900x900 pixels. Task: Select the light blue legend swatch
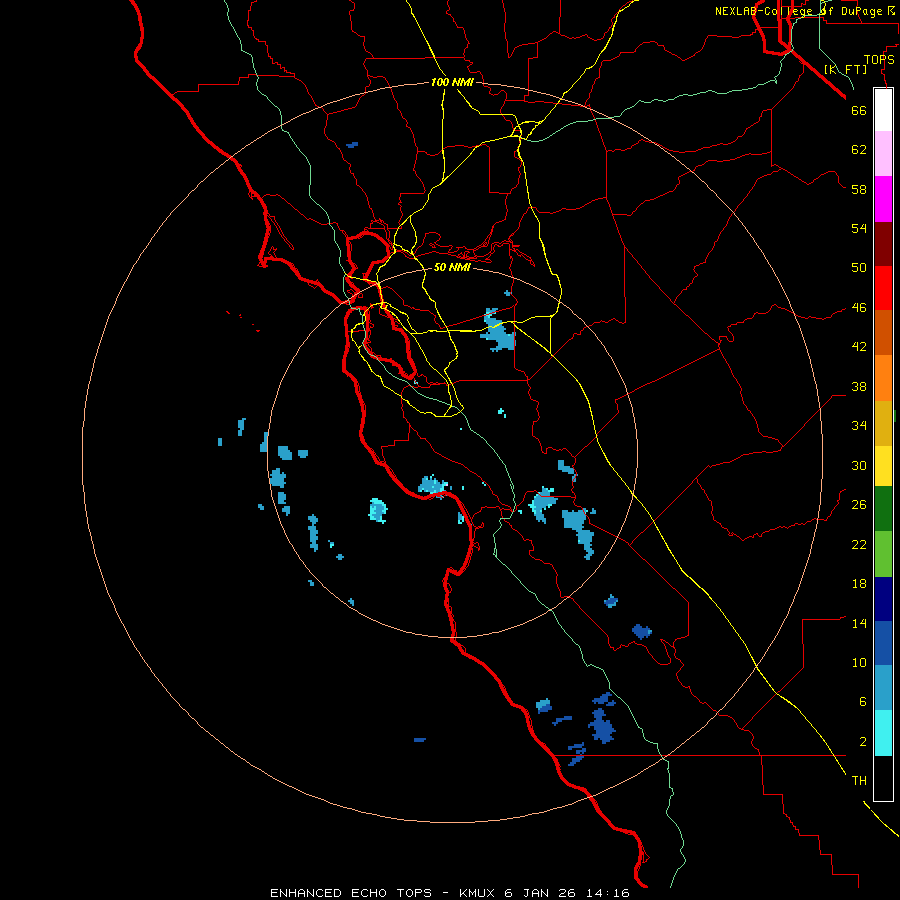coord(883,688)
